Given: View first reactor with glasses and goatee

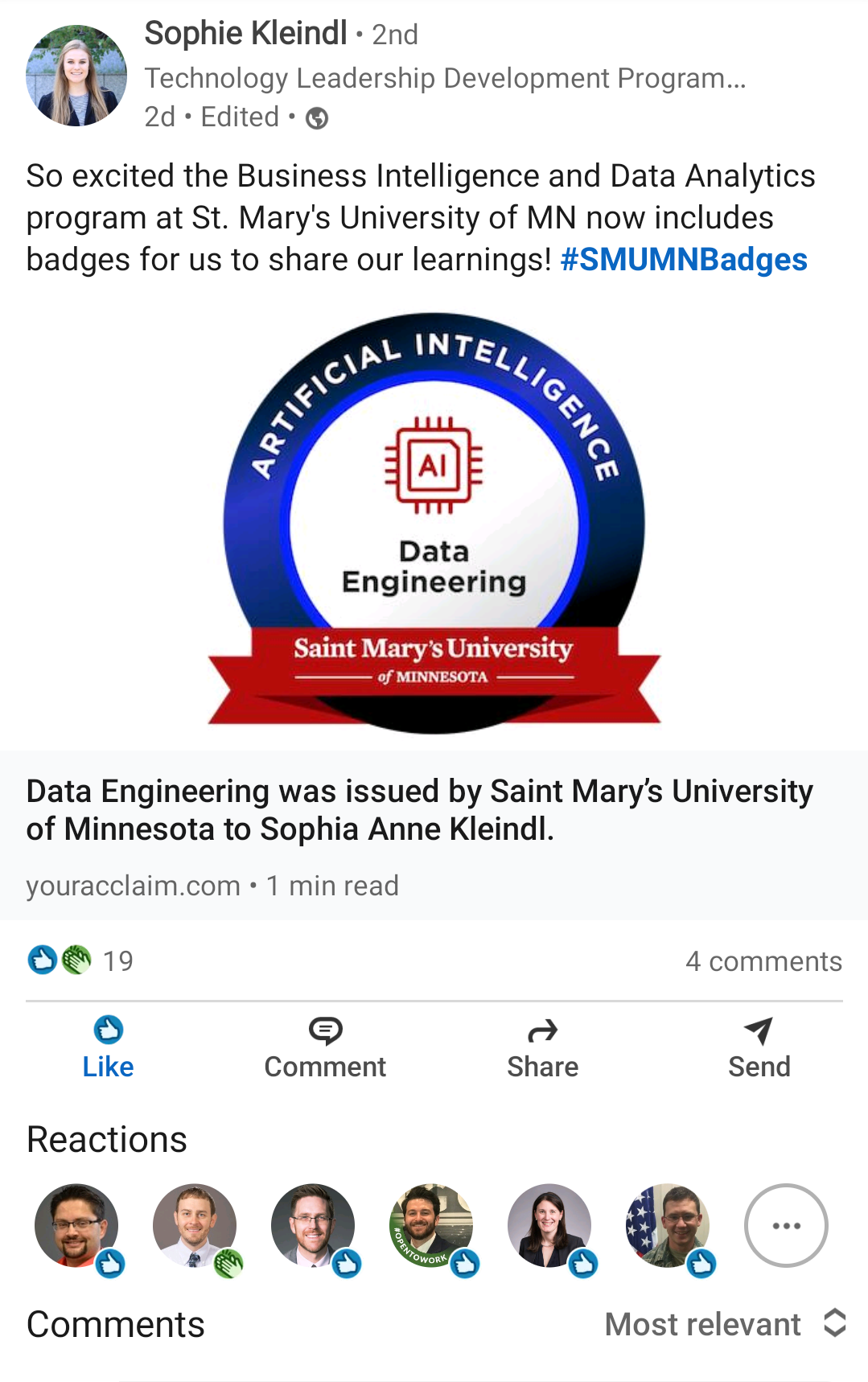Looking at the screenshot, I should pyautogui.click(x=76, y=1225).
